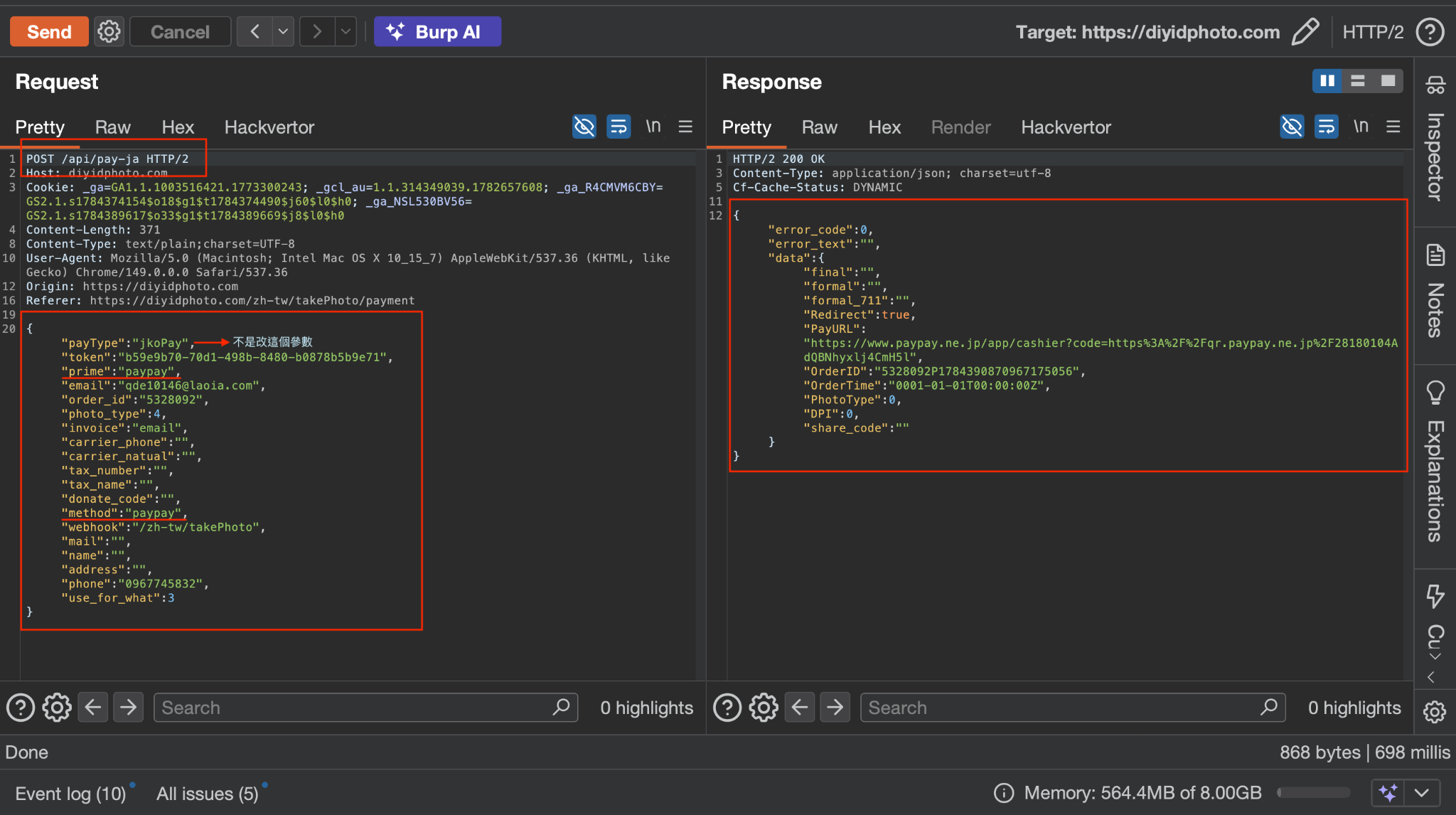Screen dimensions: 1456x815
Task: Click the PayURL paypay cashier link
Action: tap(1101, 350)
